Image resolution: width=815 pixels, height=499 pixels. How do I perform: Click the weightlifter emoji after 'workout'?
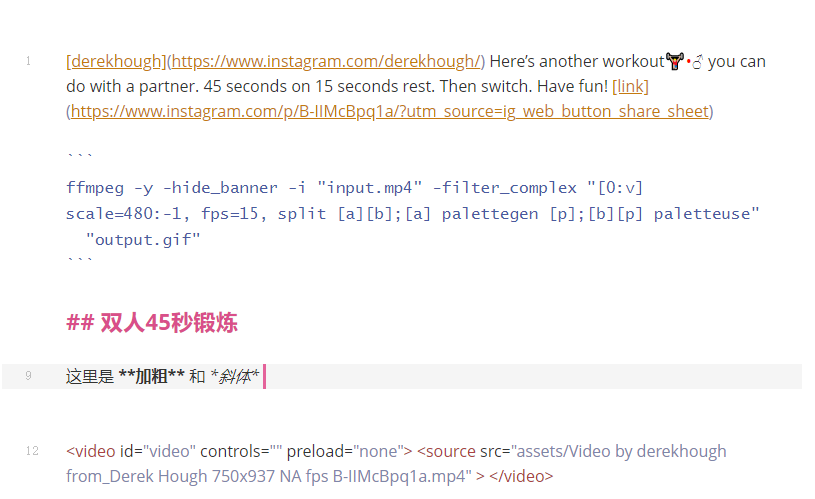pyautogui.click(x=676, y=61)
